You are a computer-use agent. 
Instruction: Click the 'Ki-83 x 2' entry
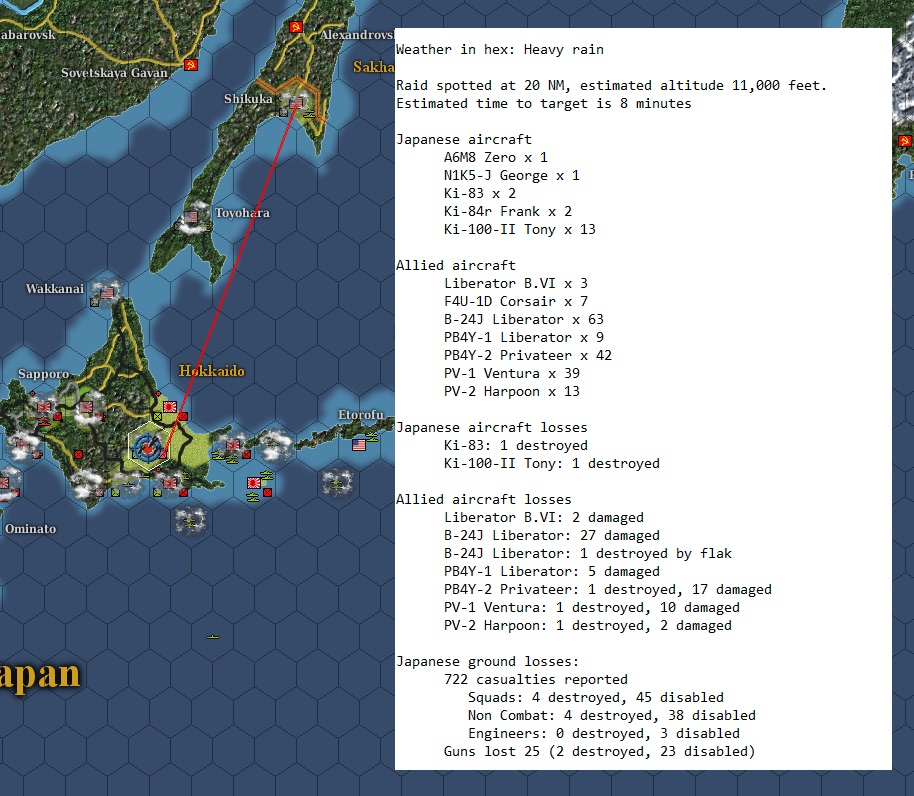(x=480, y=193)
